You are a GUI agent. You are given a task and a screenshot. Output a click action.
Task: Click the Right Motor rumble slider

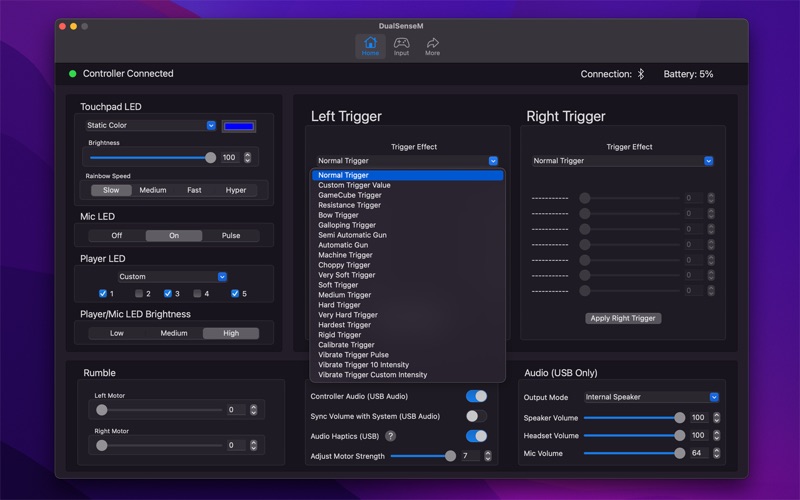pyautogui.click(x=159, y=445)
